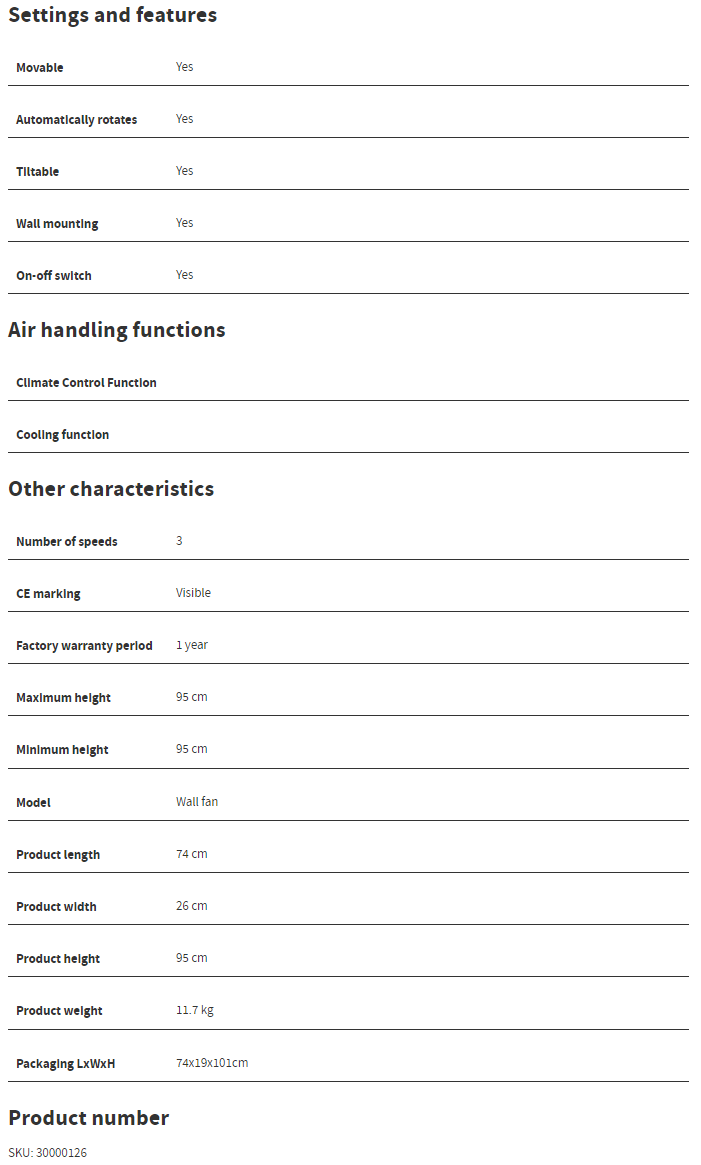
Task: Click the 'Maximum height' label
Action: pos(63,698)
